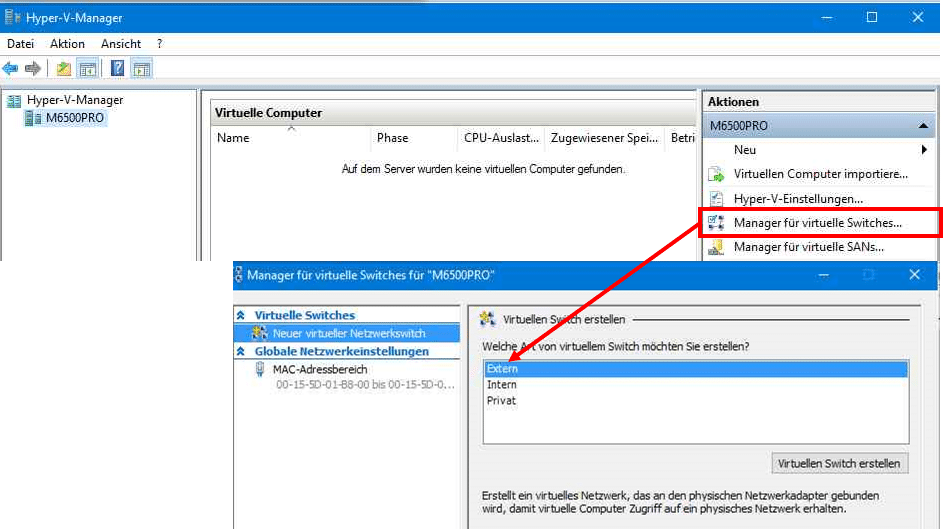Click the Forward arrow in the toolbar
Image resolution: width=943 pixels, height=529 pixels.
pyautogui.click(x=33, y=69)
